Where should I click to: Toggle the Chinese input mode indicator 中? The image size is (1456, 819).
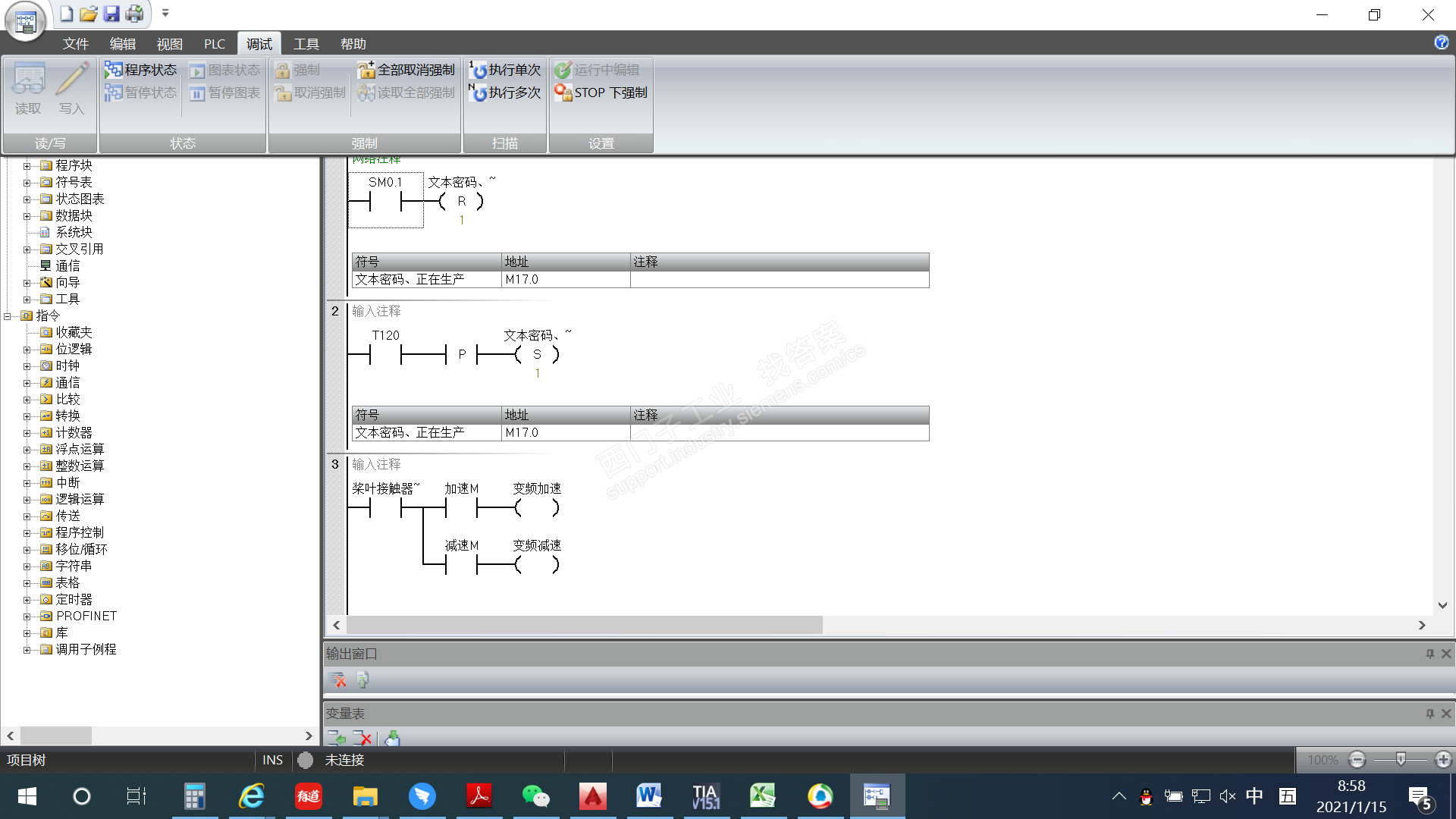pos(1254,795)
